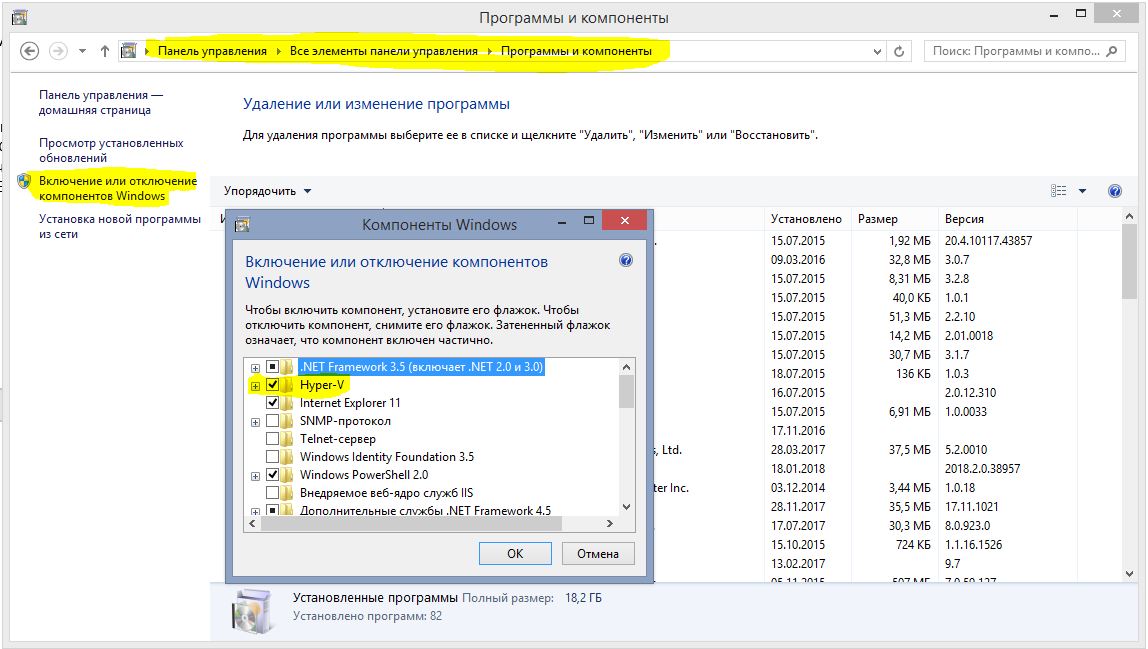1148x649 pixels.
Task: Open 'Панель управления — домашняя страница' link
Action: pyautogui.click(x=100, y=103)
